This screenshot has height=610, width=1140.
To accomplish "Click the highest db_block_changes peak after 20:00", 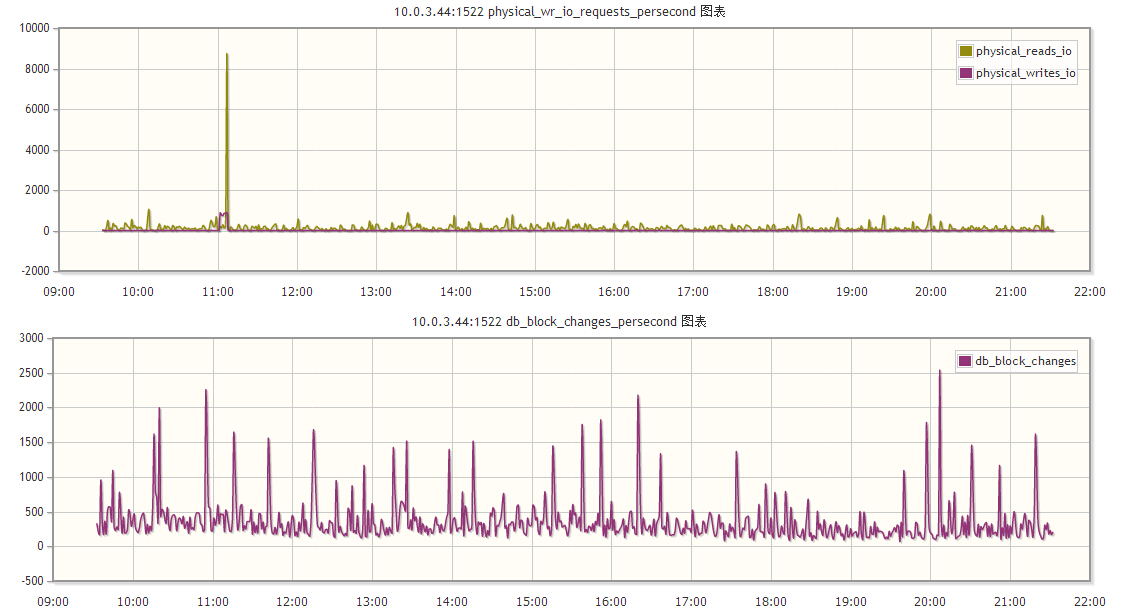I will (x=939, y=372).
